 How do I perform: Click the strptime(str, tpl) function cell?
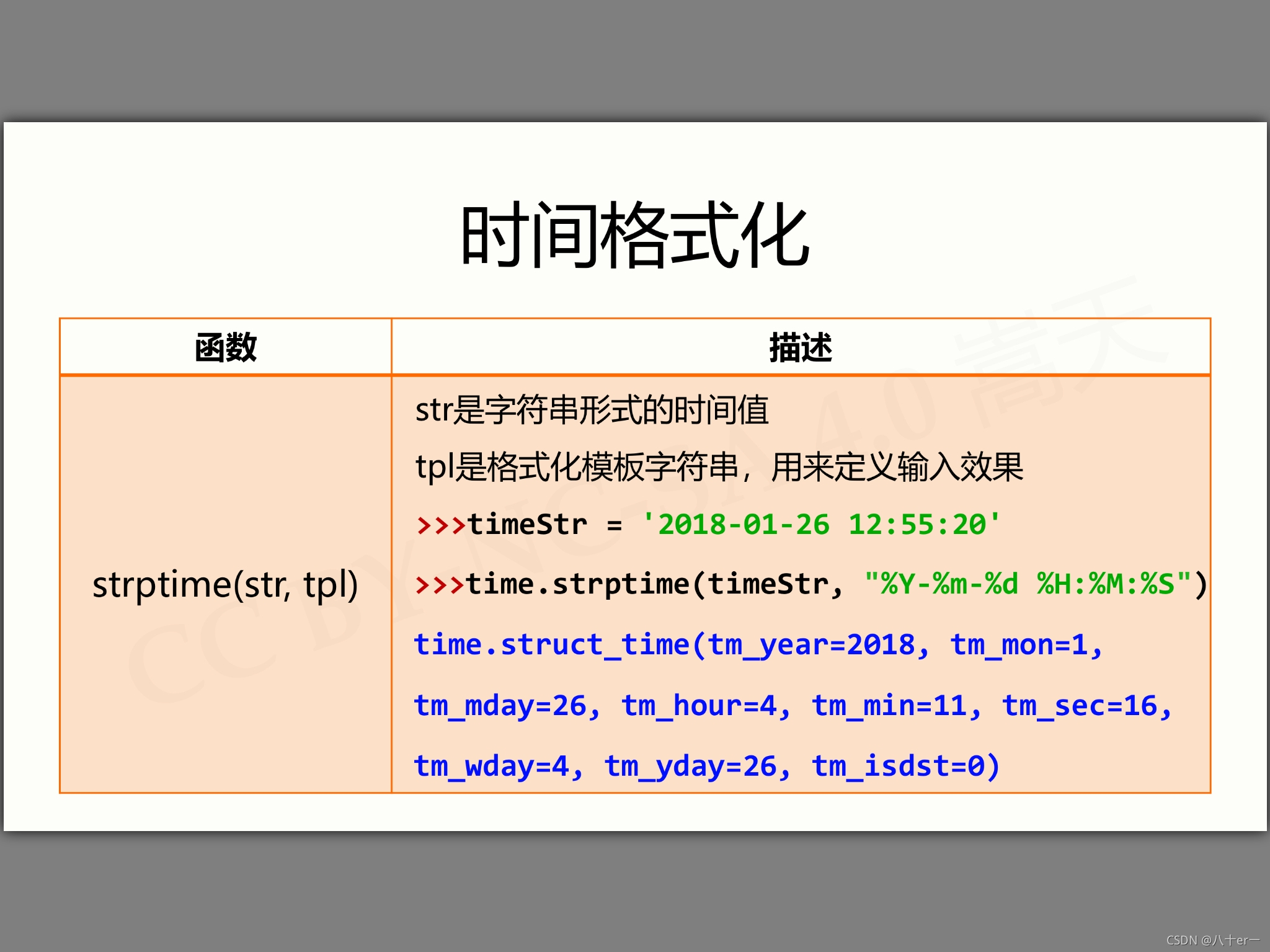click(x=226, y=584)
